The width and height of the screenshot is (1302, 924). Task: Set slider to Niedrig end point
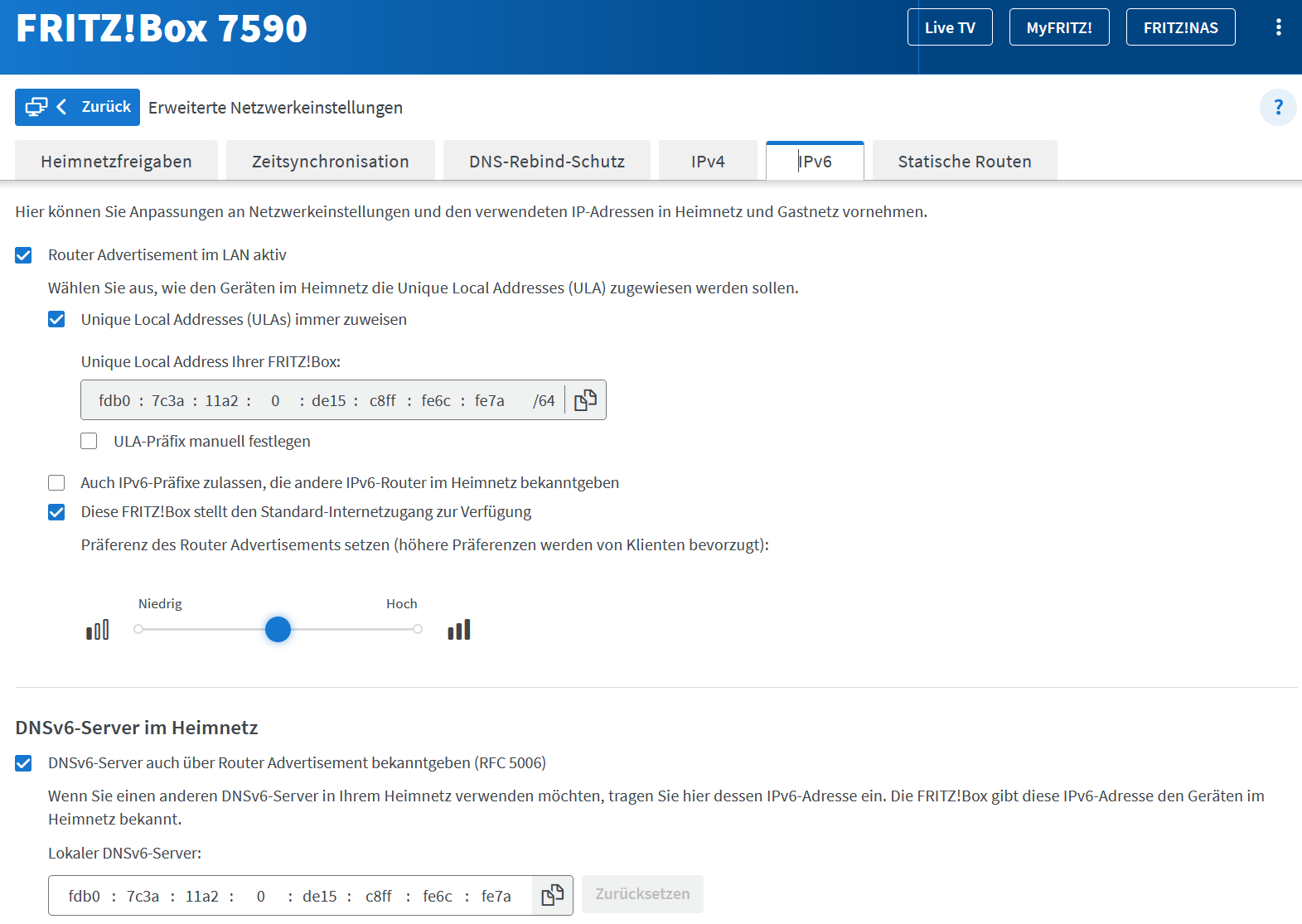click(x=138, y=630)
